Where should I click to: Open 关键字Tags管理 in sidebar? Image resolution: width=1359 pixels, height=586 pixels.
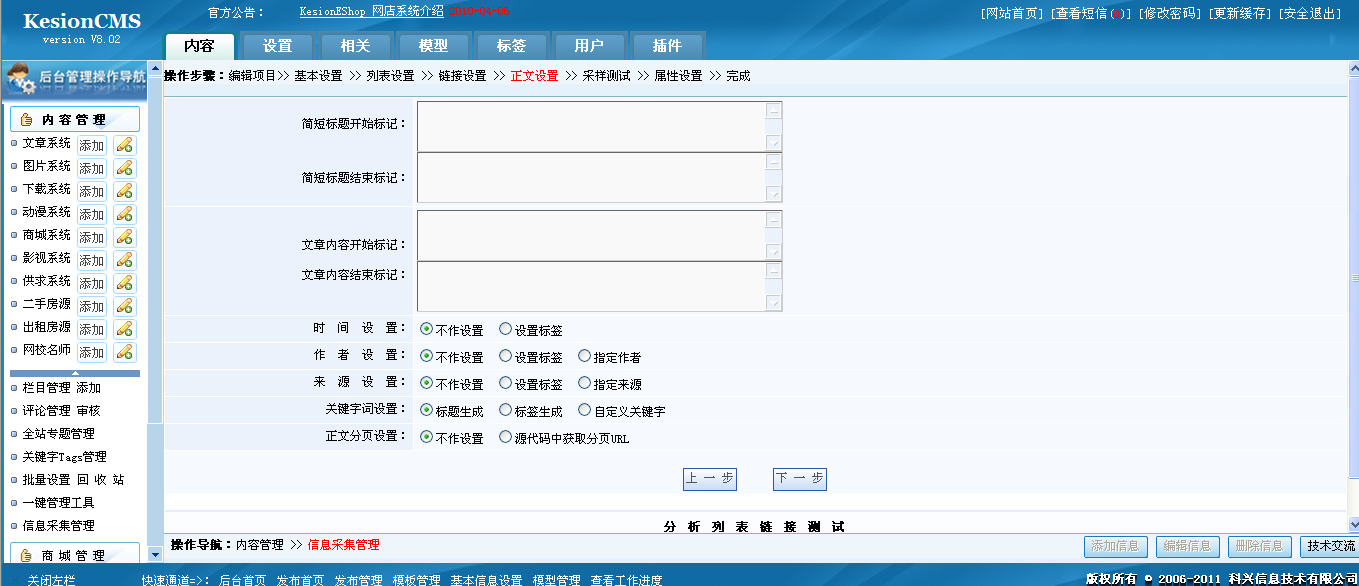(64, 456)
